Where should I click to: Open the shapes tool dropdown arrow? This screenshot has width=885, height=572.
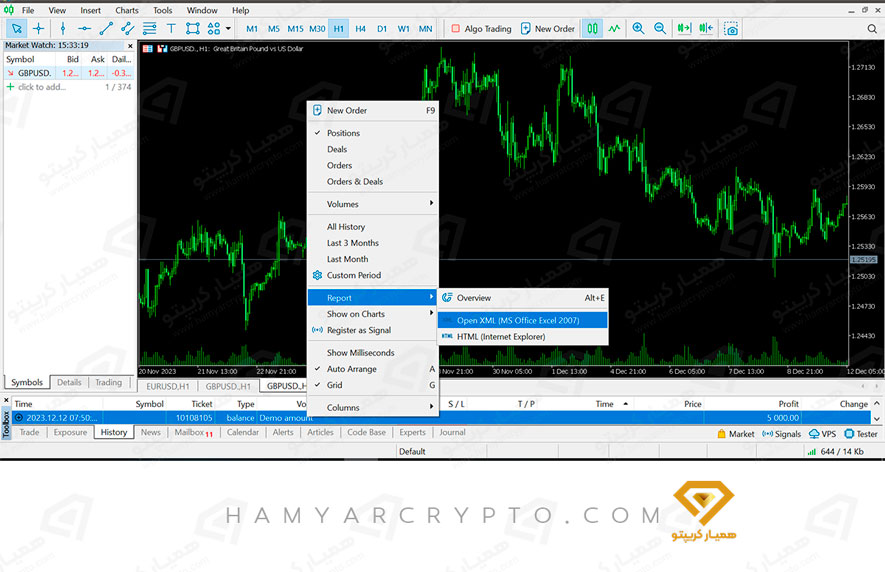[228, 29]
